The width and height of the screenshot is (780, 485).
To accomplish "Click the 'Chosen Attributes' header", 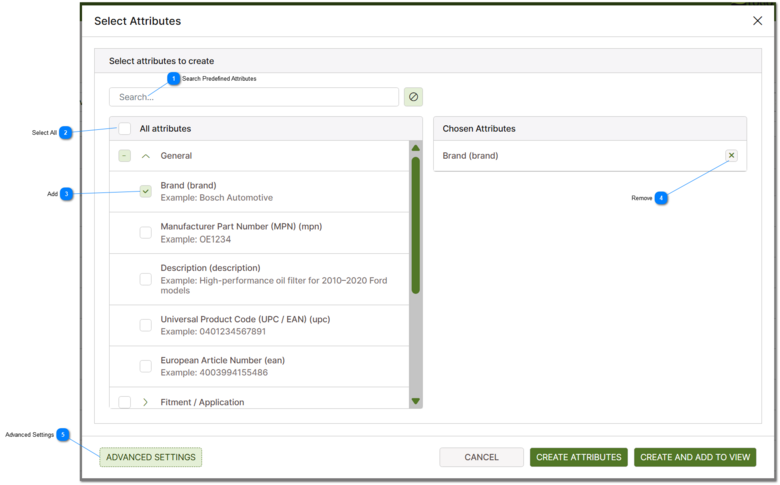I will [479, 129].
